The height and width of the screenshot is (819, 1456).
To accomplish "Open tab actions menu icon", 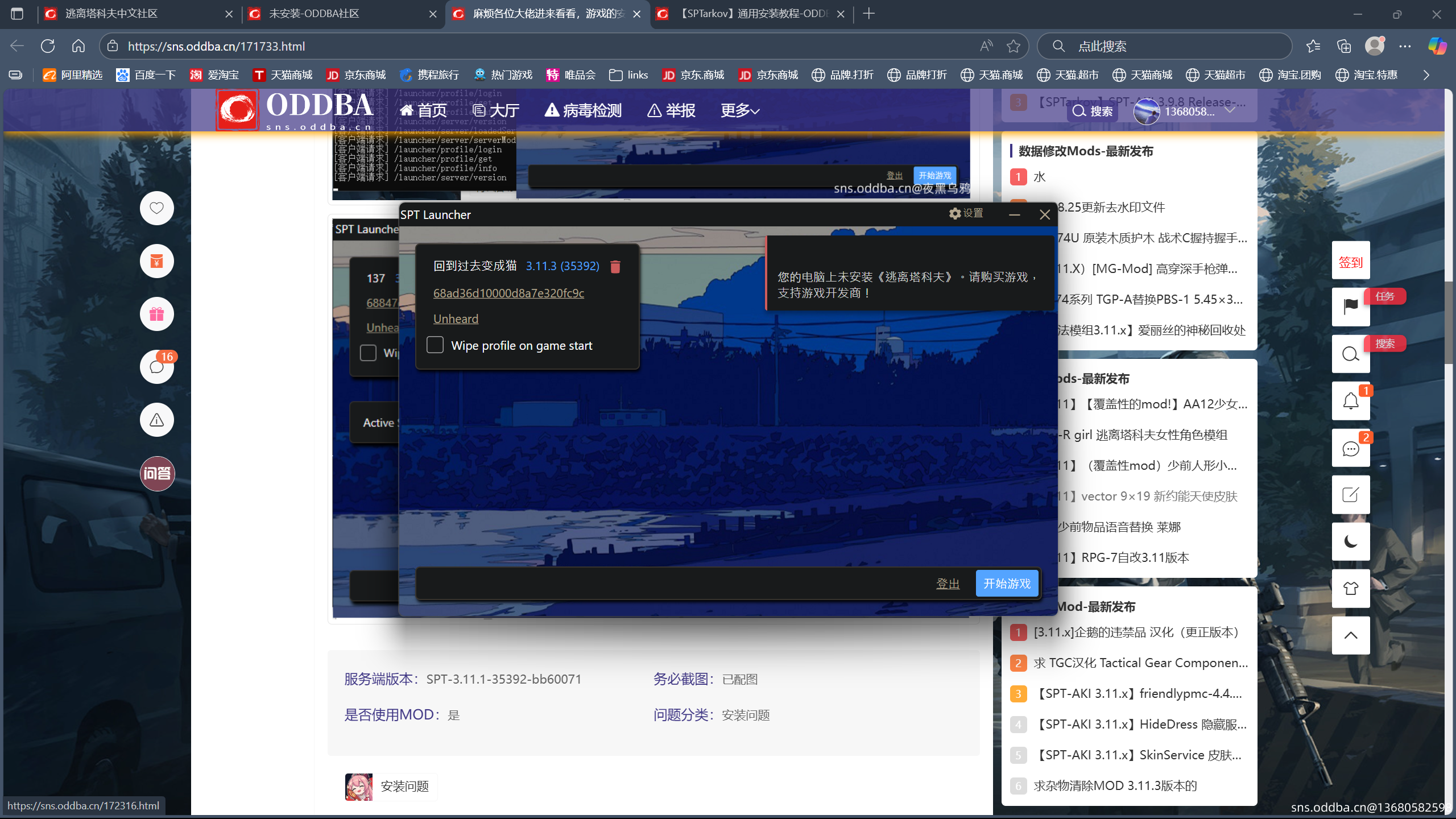I will point(17,14).
